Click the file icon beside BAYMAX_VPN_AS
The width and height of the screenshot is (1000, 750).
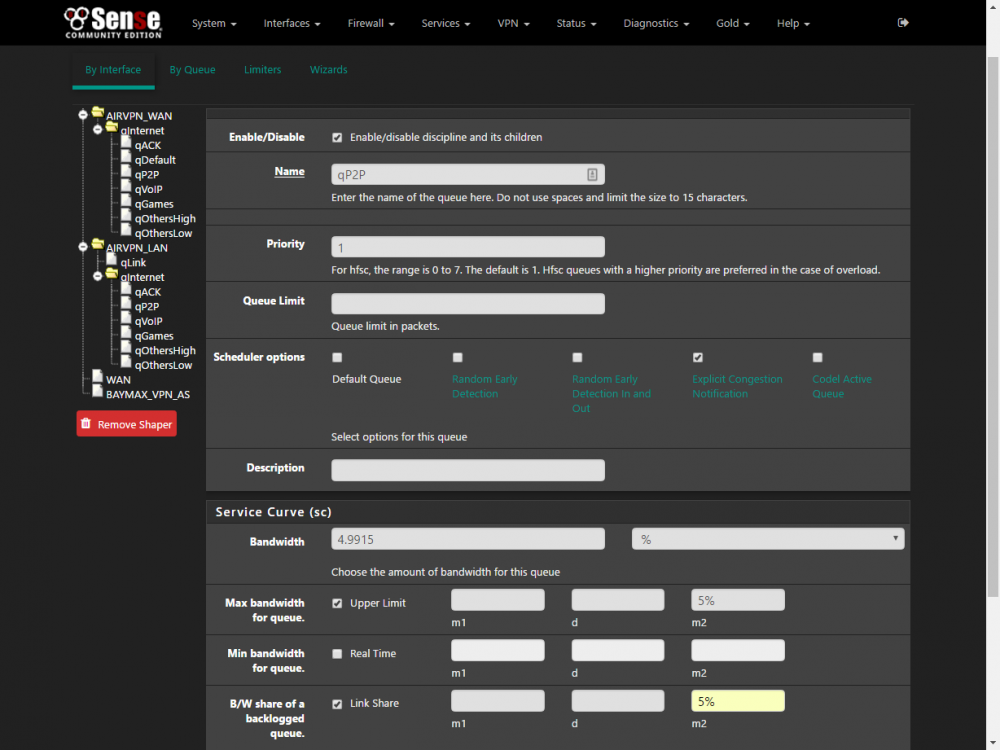(x=97, y=391)
